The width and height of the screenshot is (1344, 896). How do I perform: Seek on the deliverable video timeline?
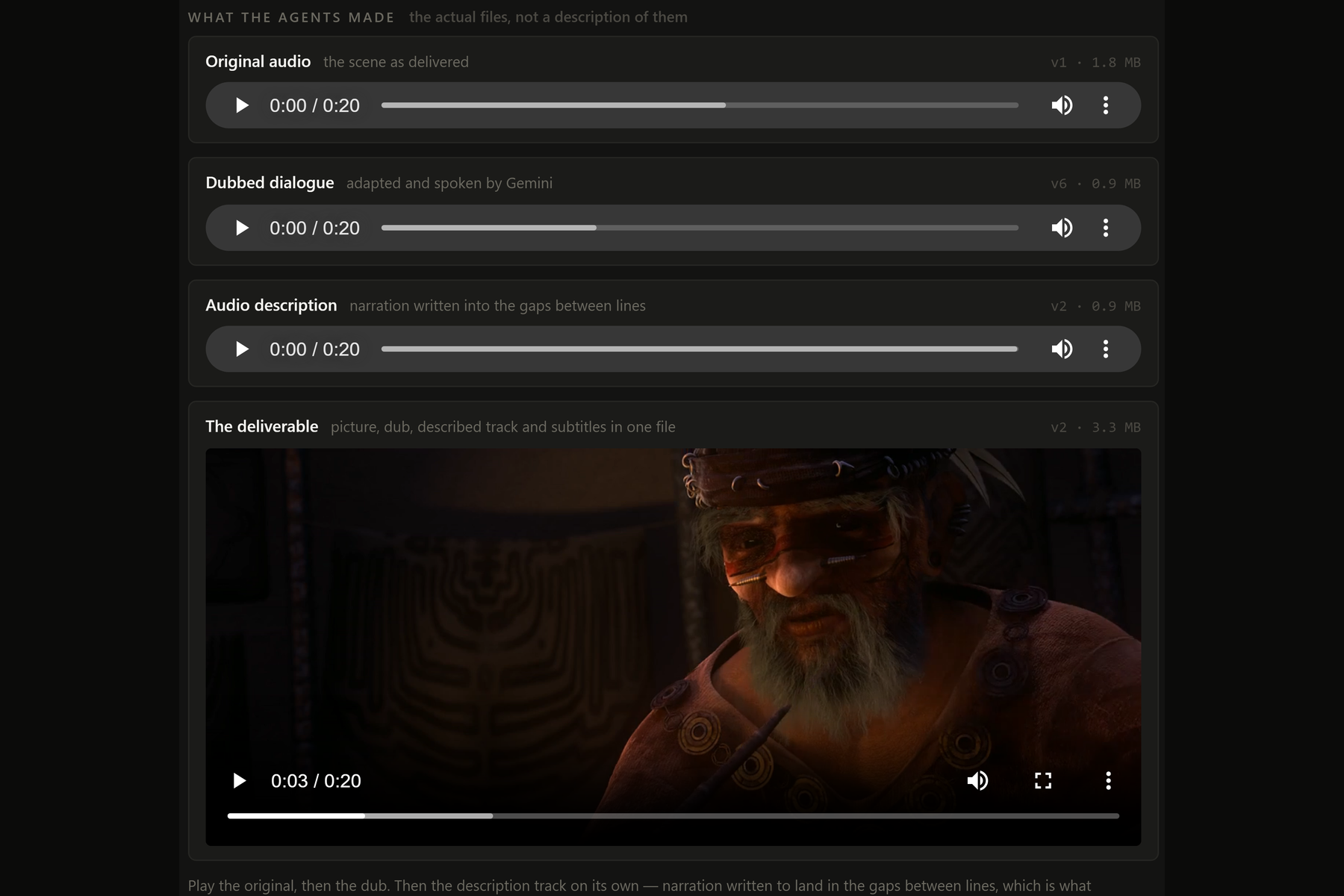click(673, 816)
